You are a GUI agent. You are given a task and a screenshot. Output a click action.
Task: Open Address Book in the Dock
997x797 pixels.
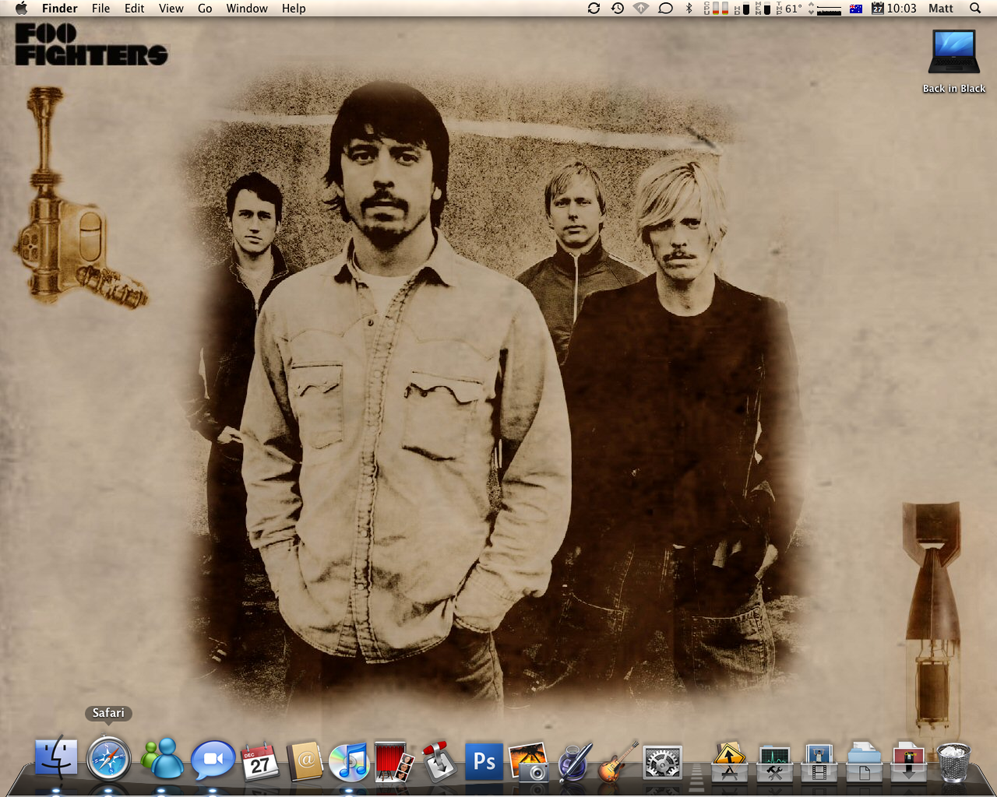pyautogui.click(x=305, y=761)
